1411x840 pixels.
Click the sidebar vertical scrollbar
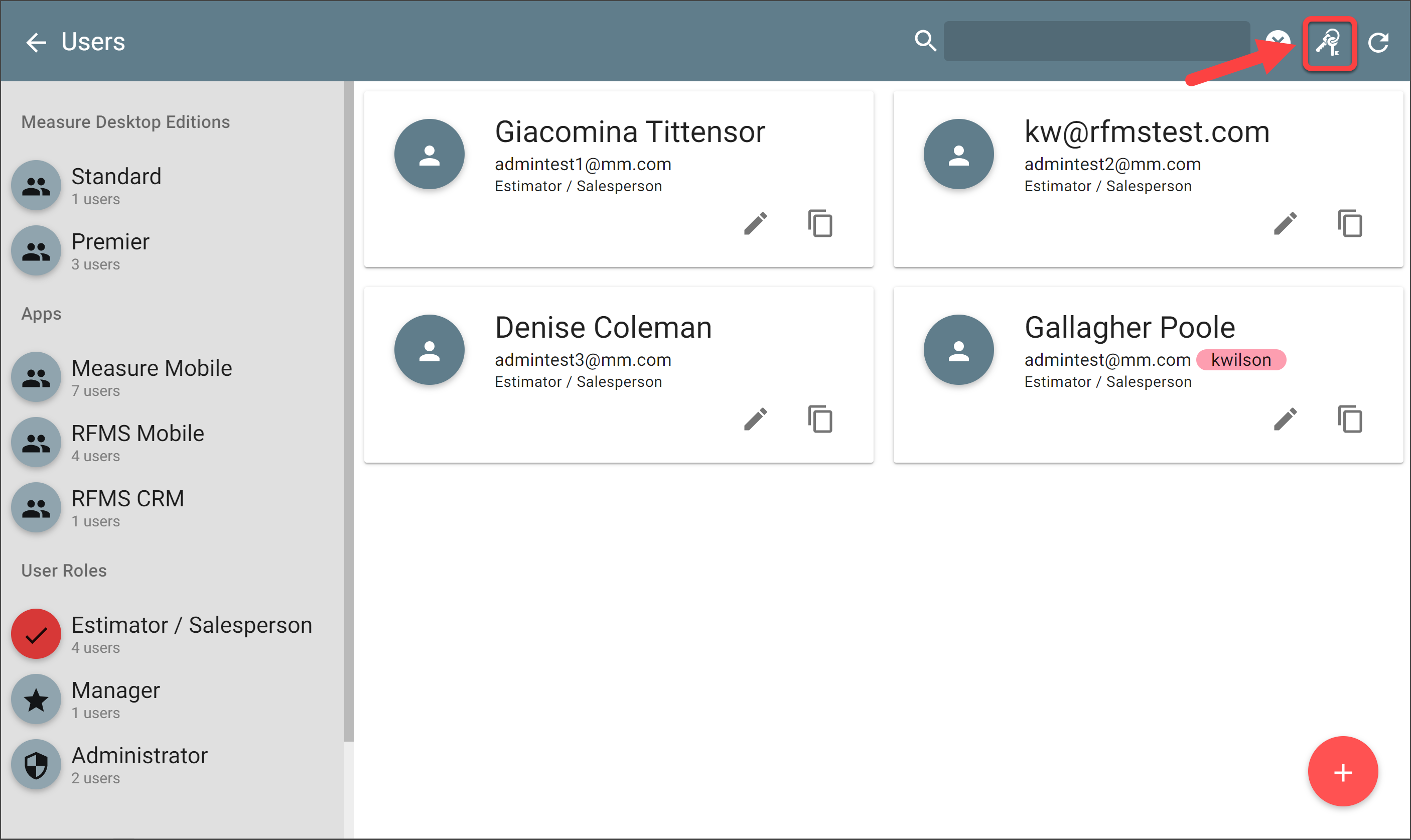pyautogui.click(x=349, y=411)
